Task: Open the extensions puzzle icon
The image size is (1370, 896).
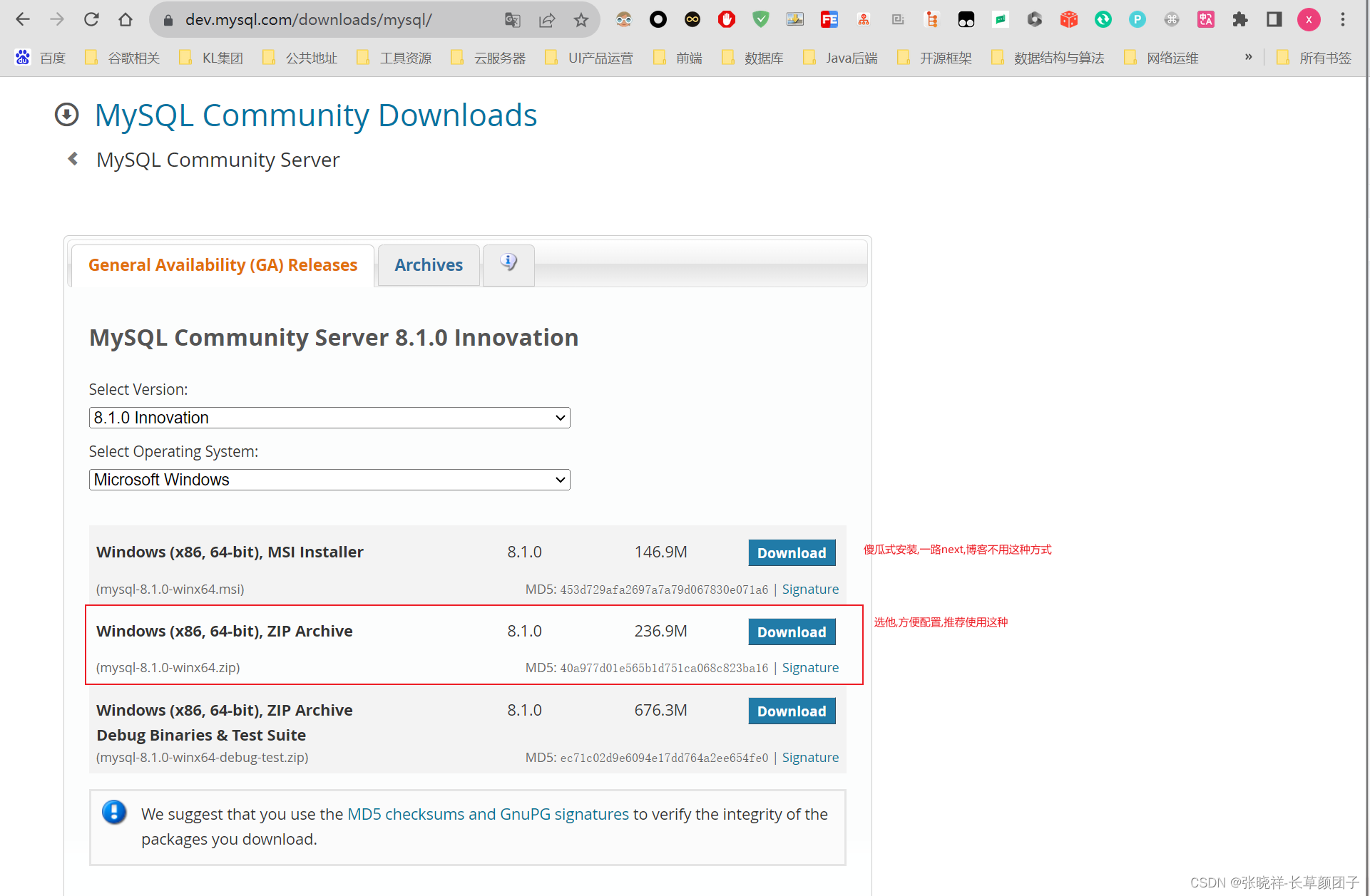Action: tap(1240, 20)
